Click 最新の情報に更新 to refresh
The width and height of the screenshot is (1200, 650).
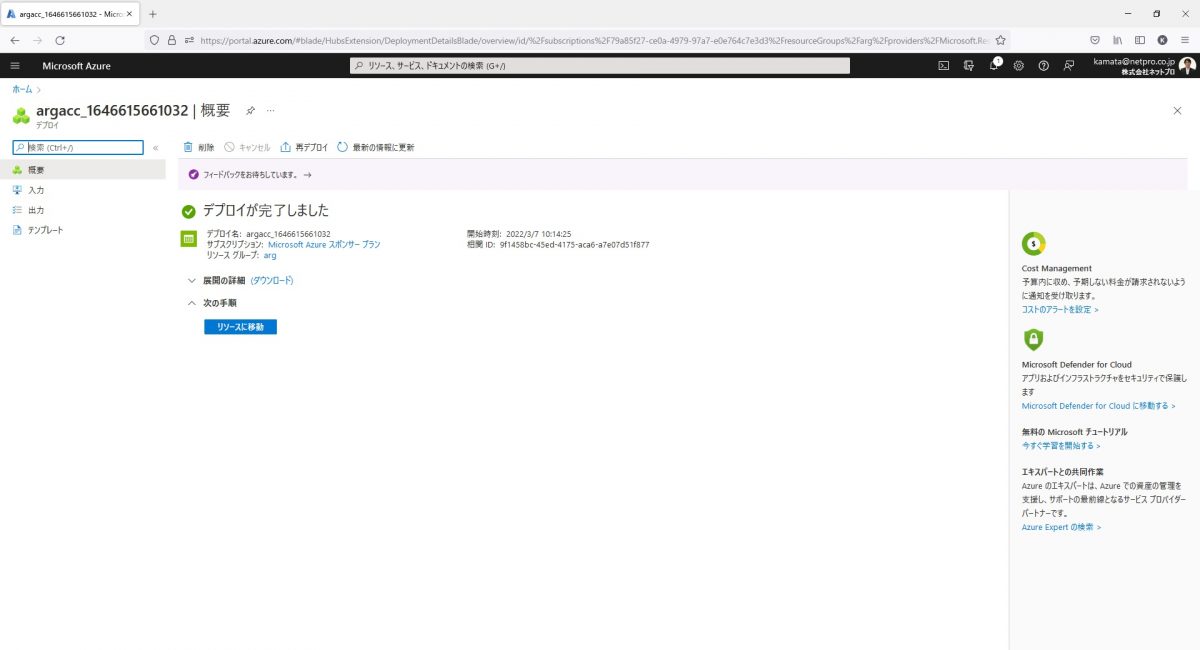pyautogui.click(x=376, y=147)
